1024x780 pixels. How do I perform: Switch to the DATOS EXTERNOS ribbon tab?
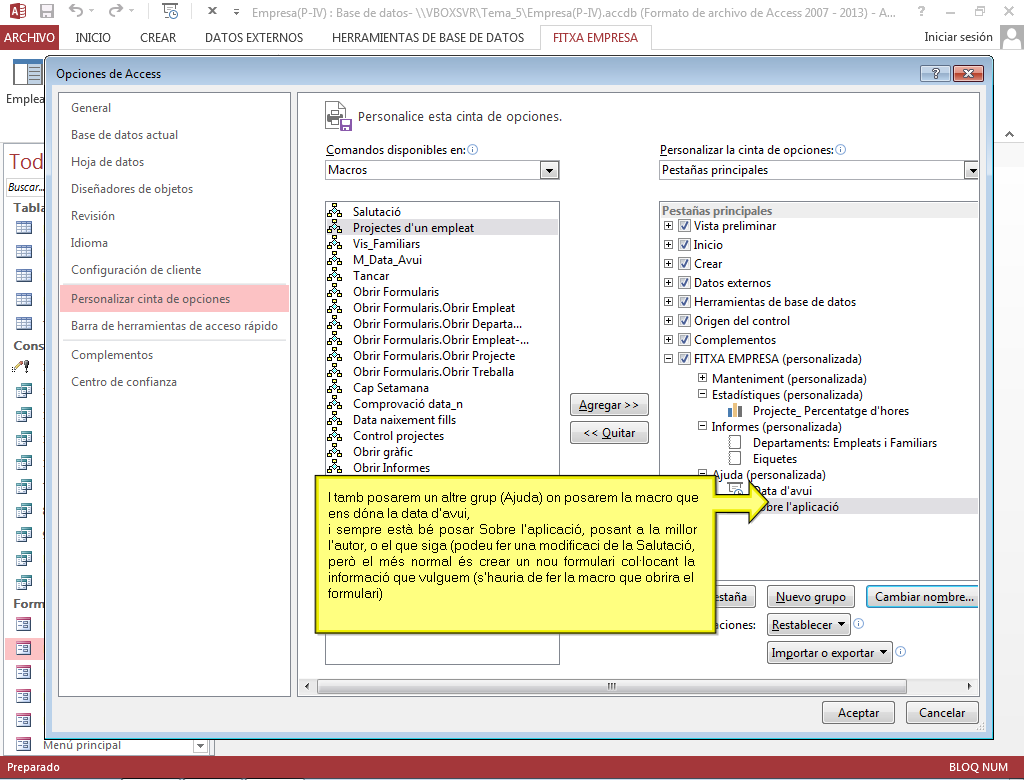tap(254, 37)
